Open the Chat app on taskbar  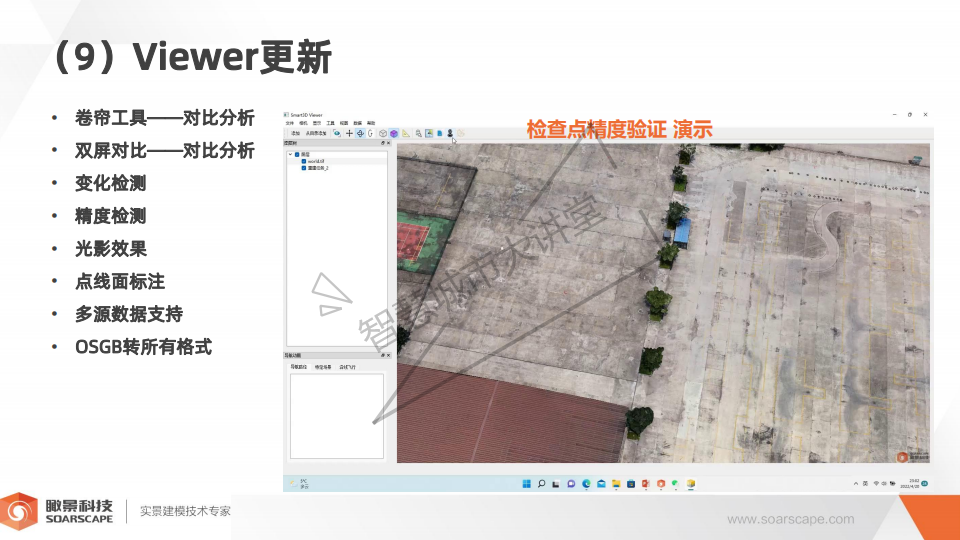[x=571, y=484]
